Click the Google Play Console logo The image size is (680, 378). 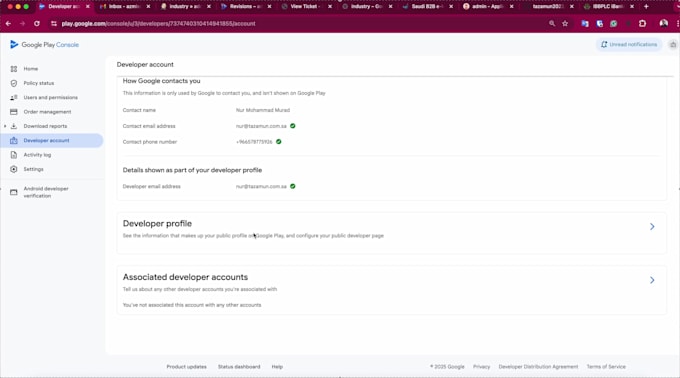click(44, 45)
